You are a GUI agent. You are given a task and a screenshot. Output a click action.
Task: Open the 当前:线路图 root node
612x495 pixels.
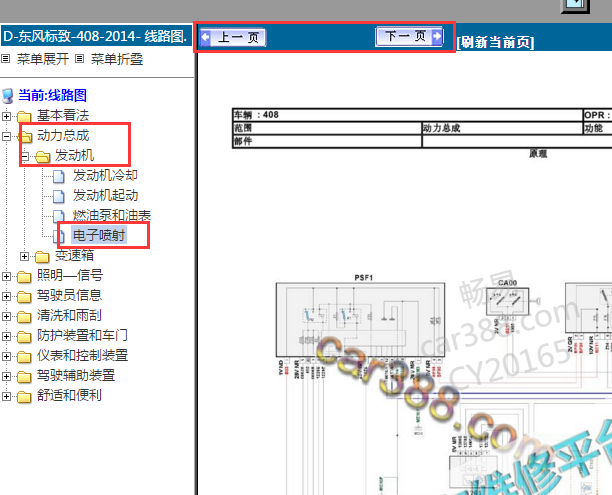point(52,95)
